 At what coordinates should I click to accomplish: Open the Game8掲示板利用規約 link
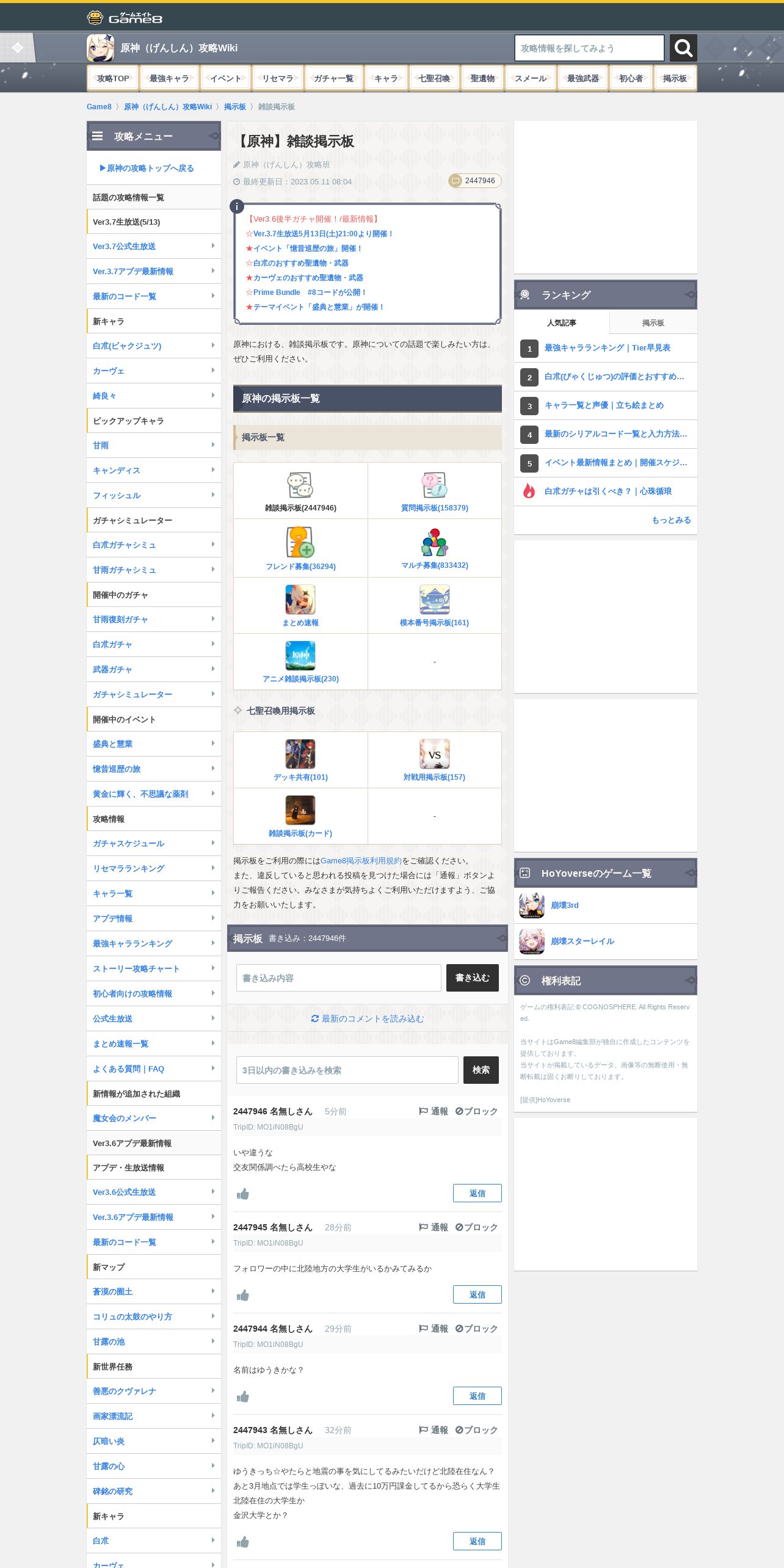(x=361, y=861)
